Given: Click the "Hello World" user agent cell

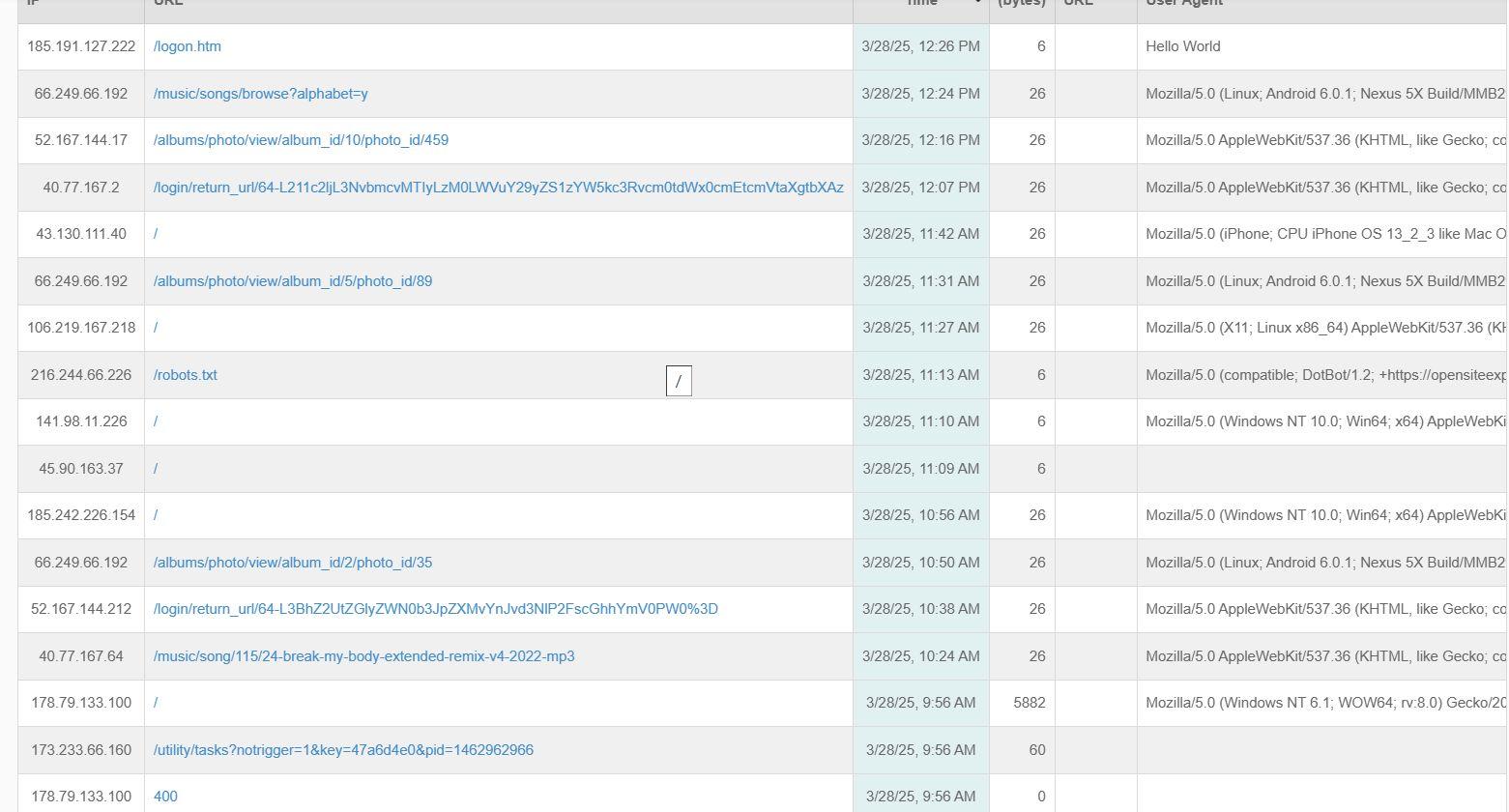Looking at the screenshot, I should point(1182,46).
